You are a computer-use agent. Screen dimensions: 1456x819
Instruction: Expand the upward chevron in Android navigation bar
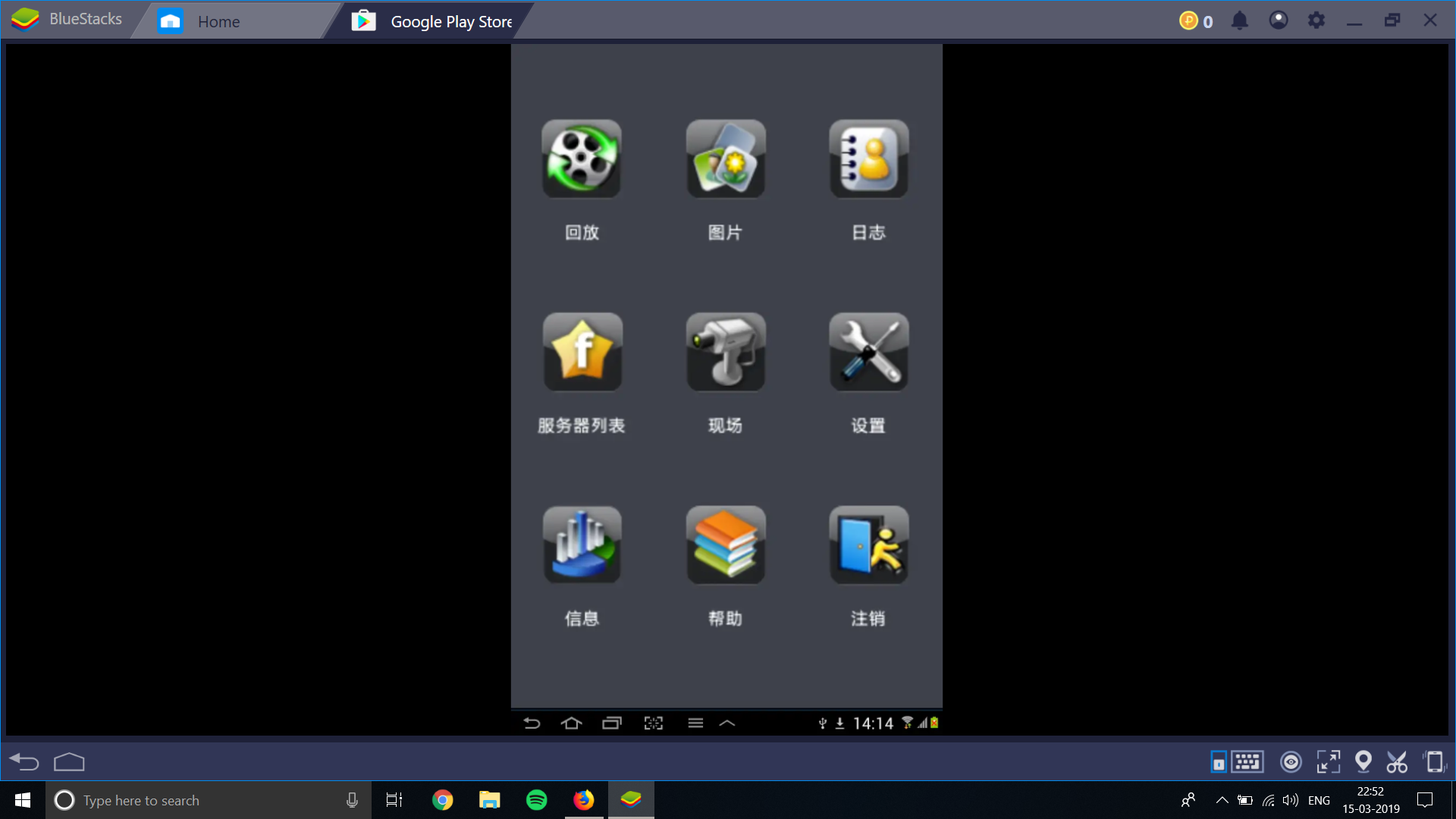click(727, 723)
